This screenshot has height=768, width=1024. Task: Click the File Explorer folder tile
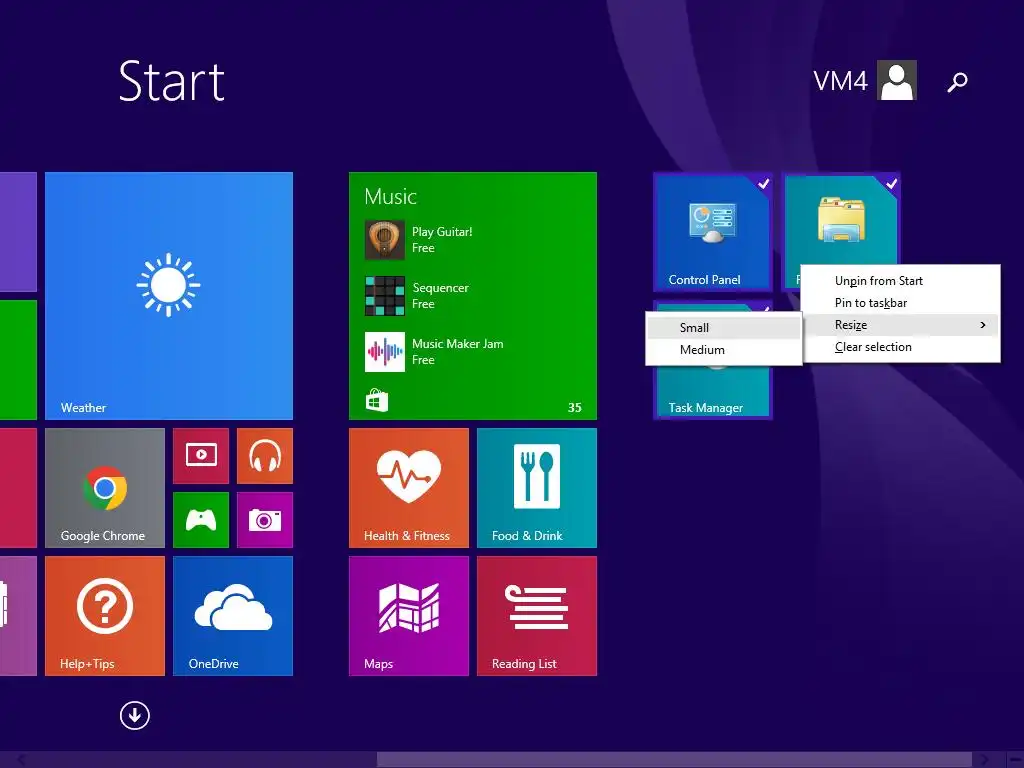[x=841, y=219]
